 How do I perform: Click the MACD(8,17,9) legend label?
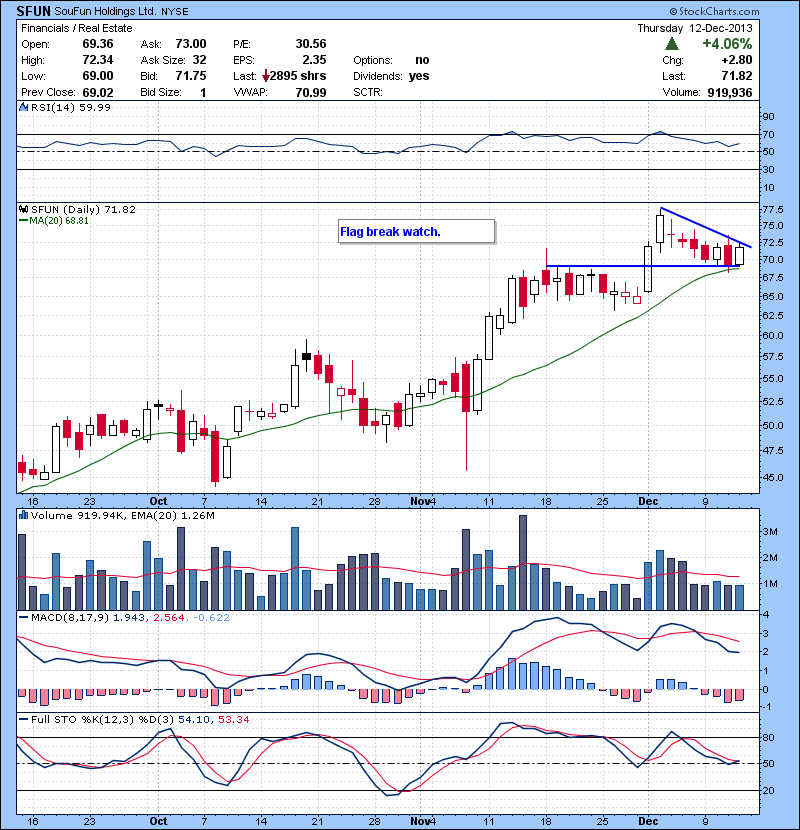click(x=70, y=617)
